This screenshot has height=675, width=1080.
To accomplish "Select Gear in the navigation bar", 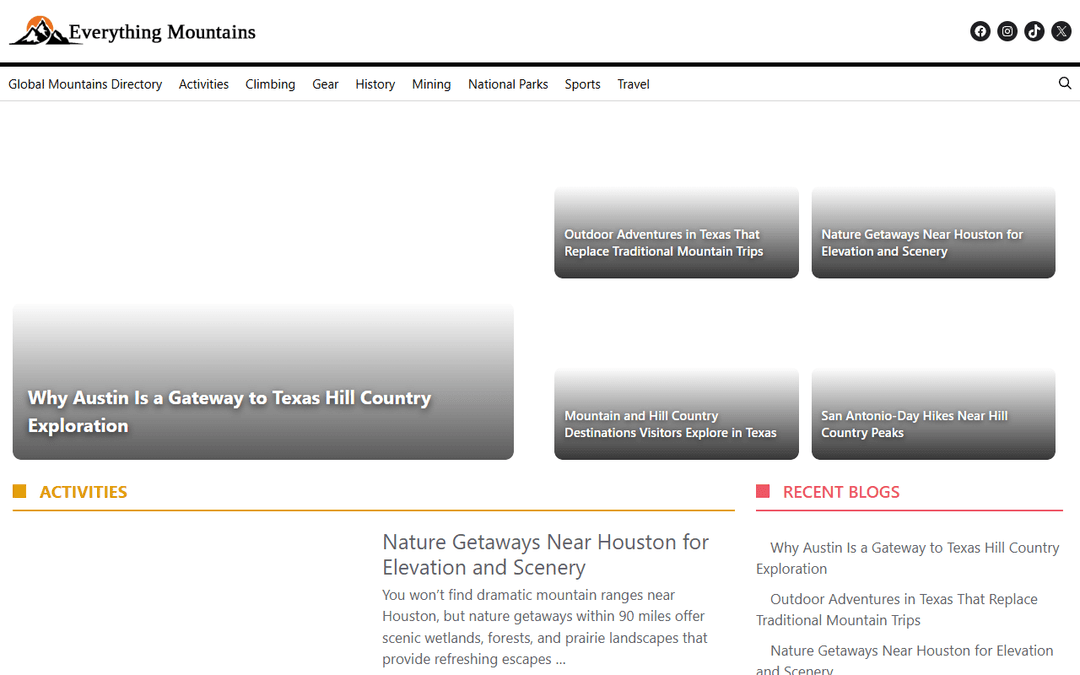I will (x=325, y=84).
